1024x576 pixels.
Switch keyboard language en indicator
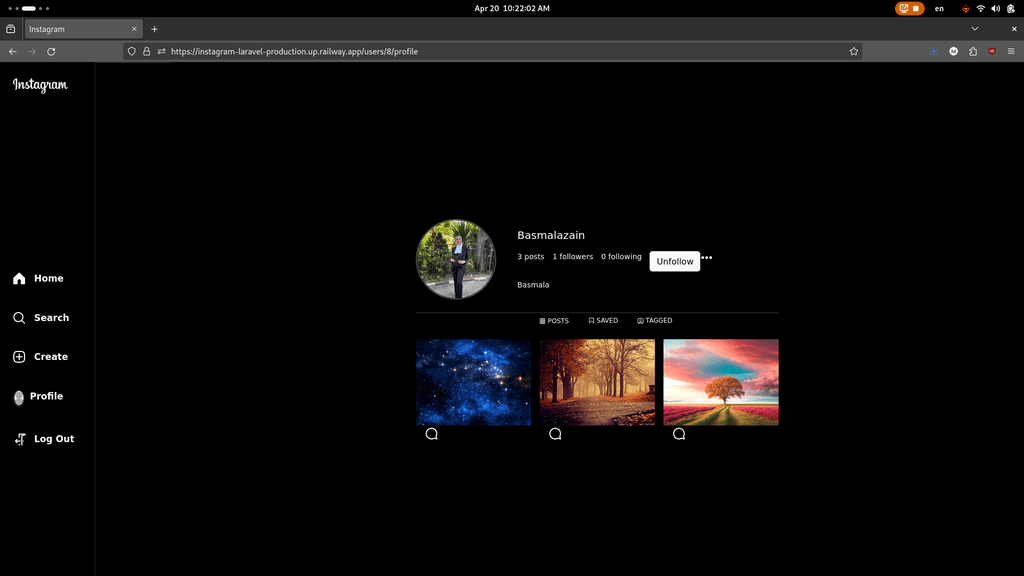coord(939,8)
